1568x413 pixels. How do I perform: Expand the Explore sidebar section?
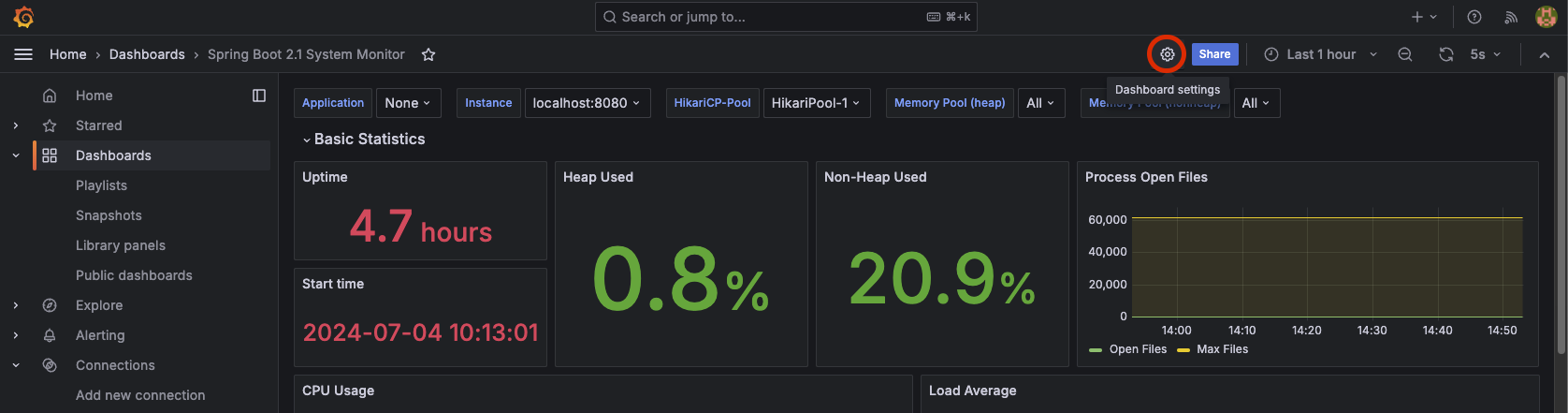point(16,305)
